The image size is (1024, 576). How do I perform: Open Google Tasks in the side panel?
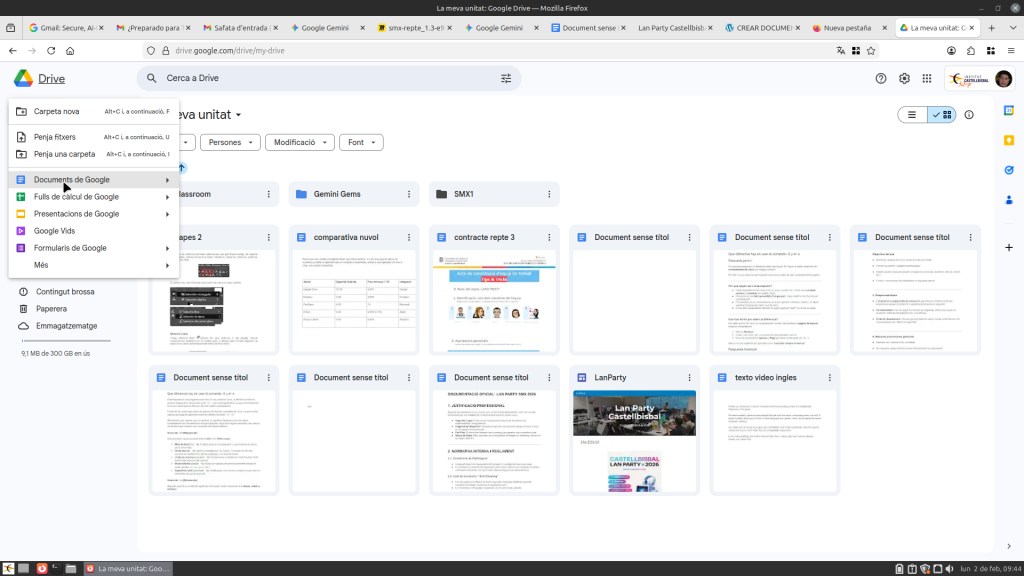(x=1007, y=170)
